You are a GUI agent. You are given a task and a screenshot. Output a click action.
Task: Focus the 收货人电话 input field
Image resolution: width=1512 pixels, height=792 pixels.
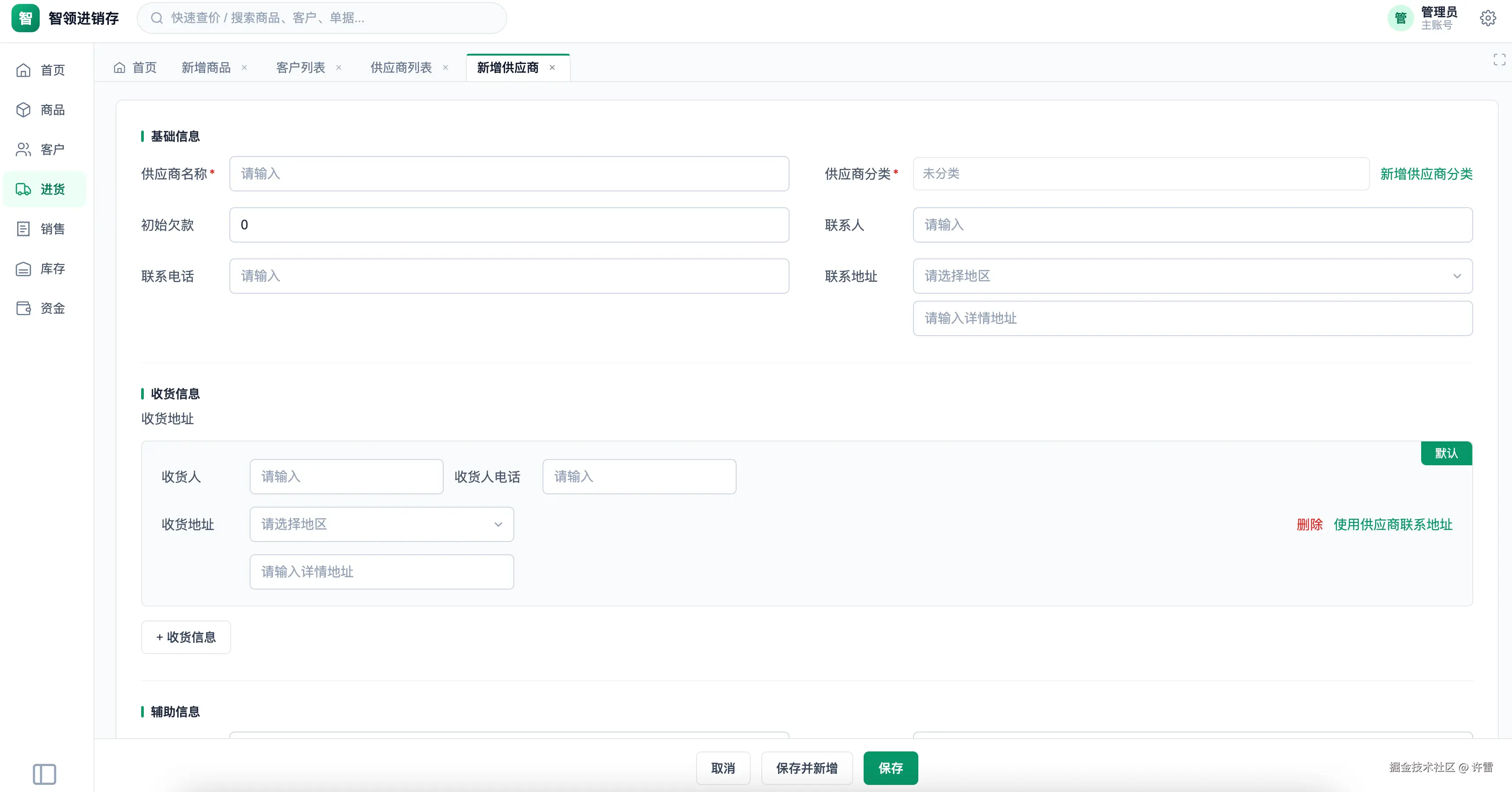(x=639, y=476)
